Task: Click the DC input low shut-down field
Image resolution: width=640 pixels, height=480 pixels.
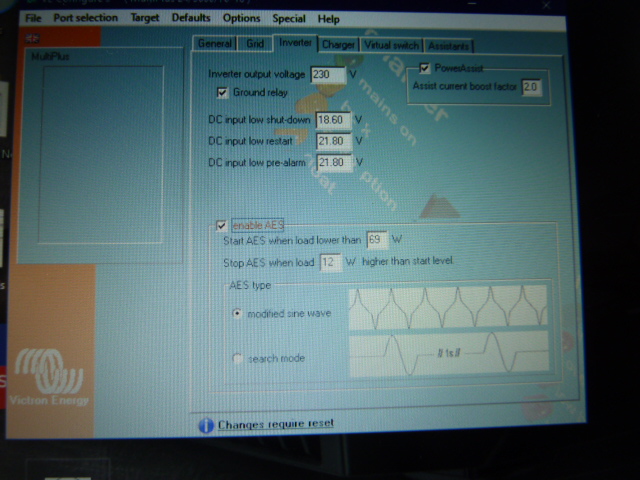Action: [333, 120]
